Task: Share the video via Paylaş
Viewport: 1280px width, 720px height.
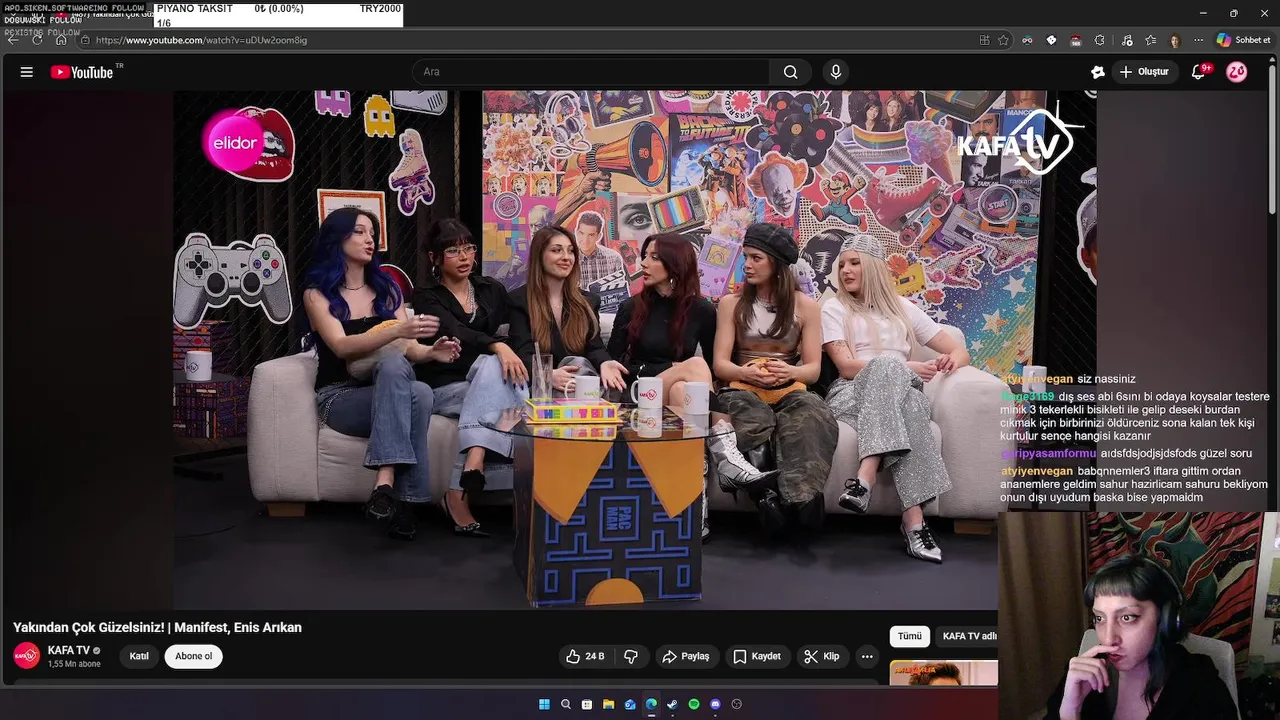Action: 686,656
